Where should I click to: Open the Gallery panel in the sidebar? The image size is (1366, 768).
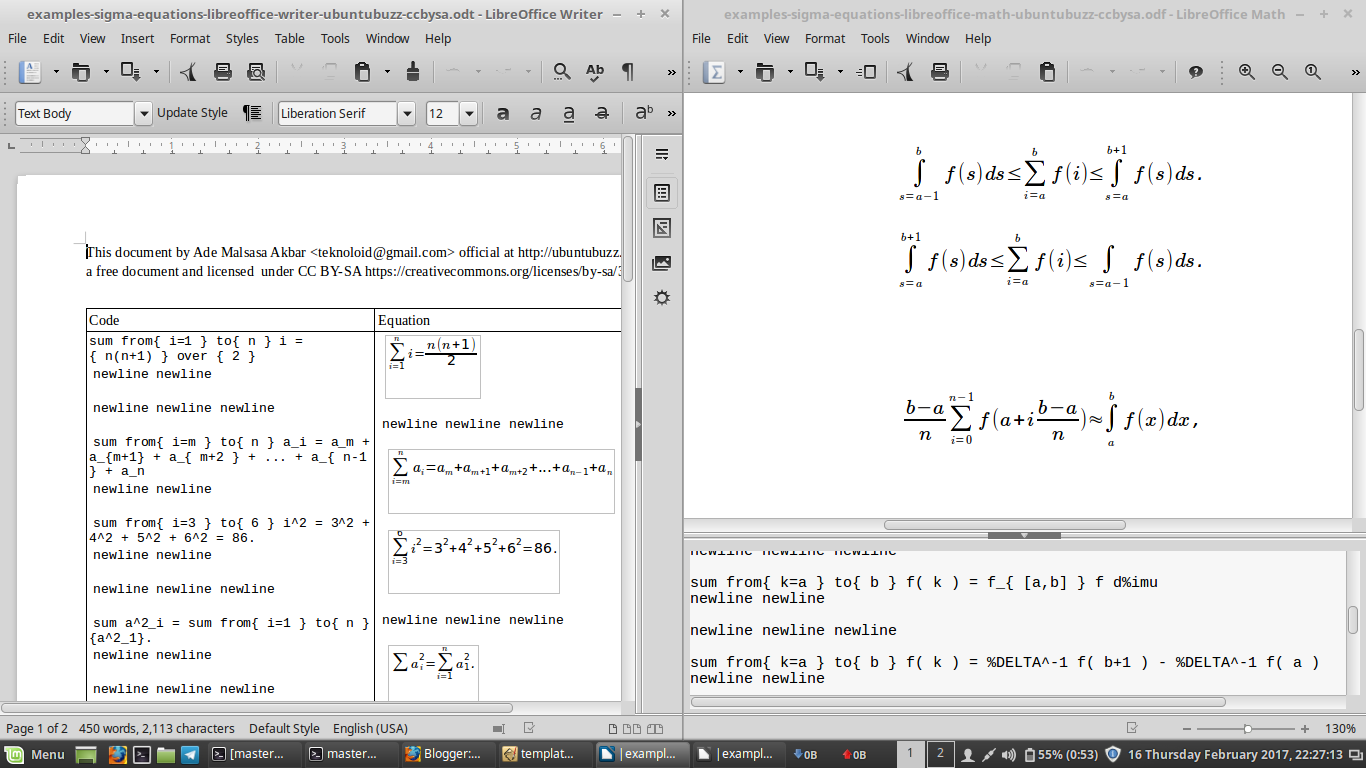[661, 263]
